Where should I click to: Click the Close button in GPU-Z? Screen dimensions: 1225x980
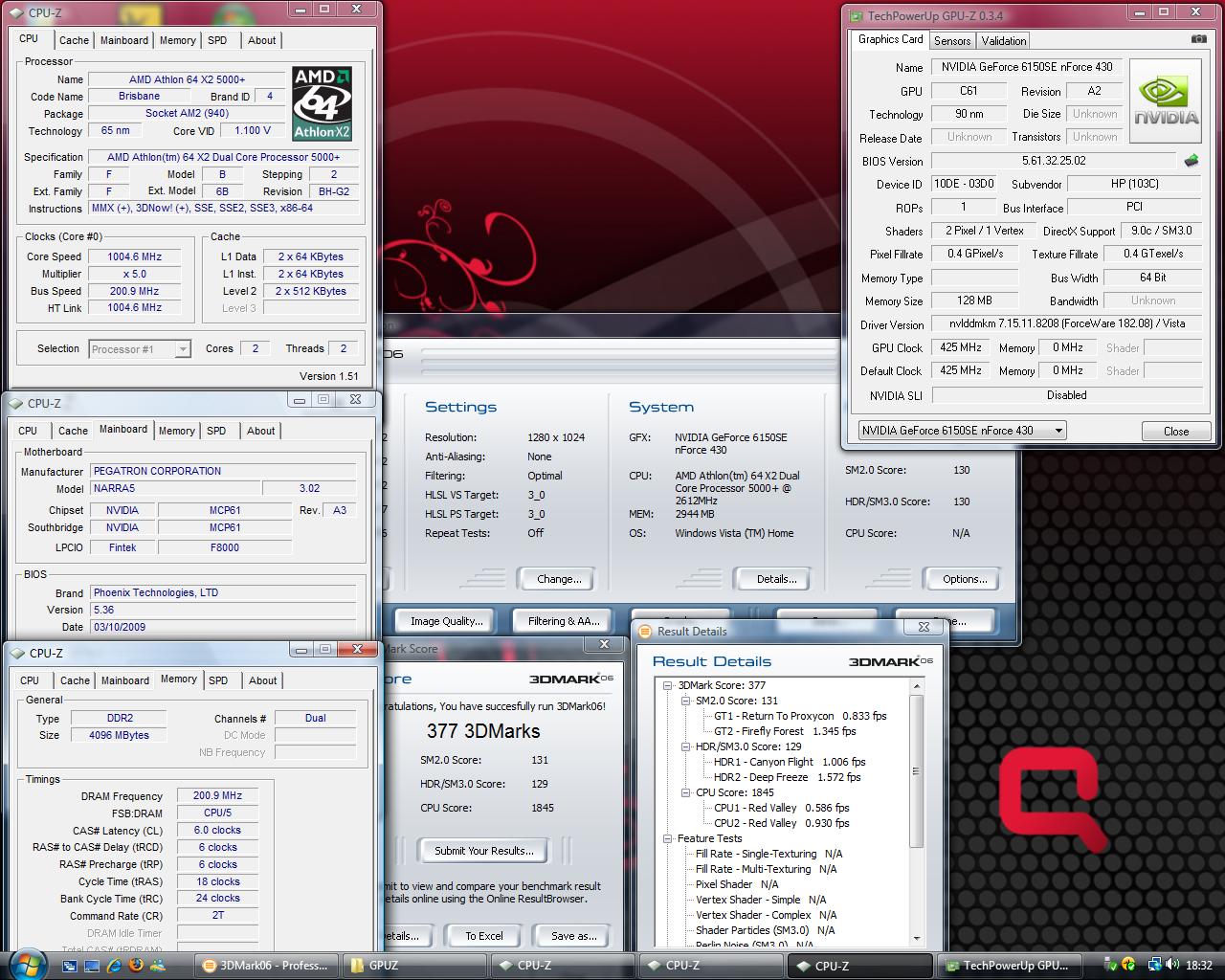coord(1176,431)
